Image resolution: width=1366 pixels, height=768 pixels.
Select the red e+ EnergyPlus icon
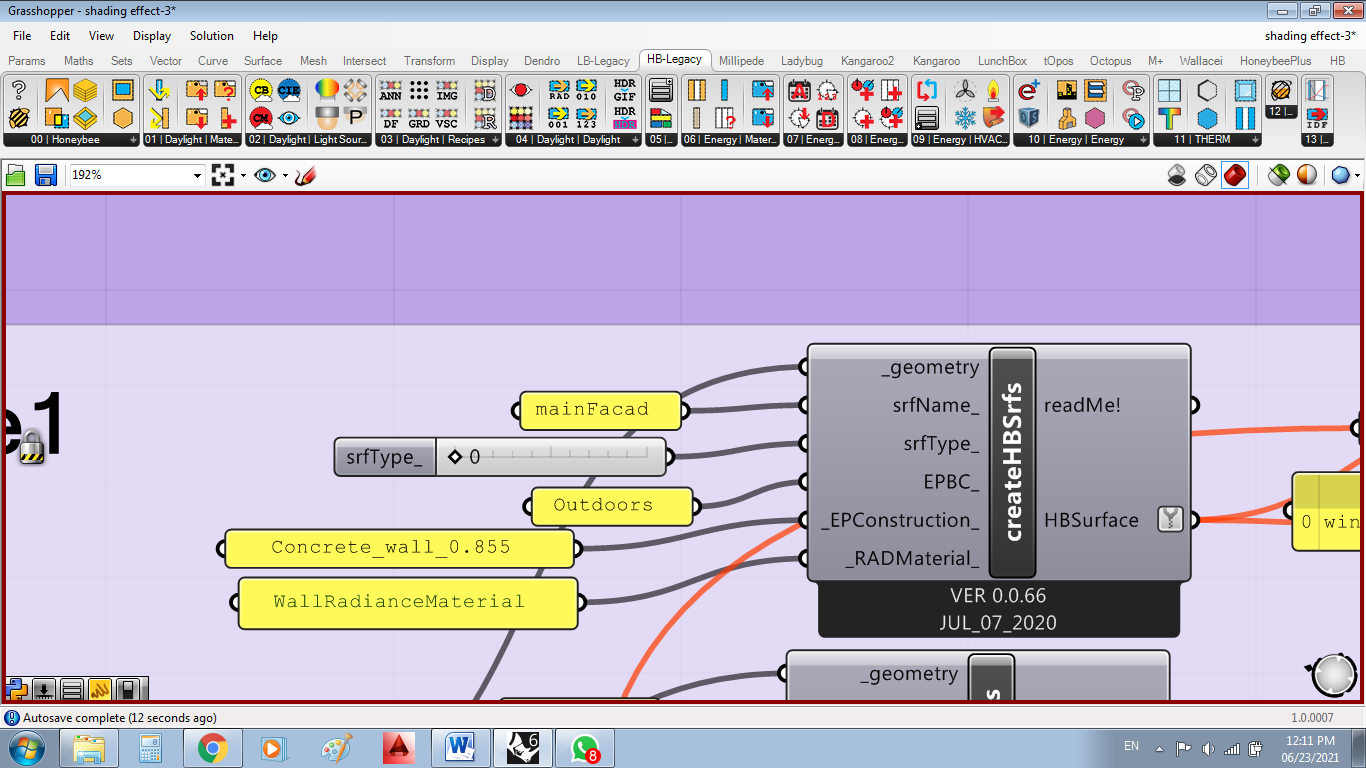(x=1028, y=90)
